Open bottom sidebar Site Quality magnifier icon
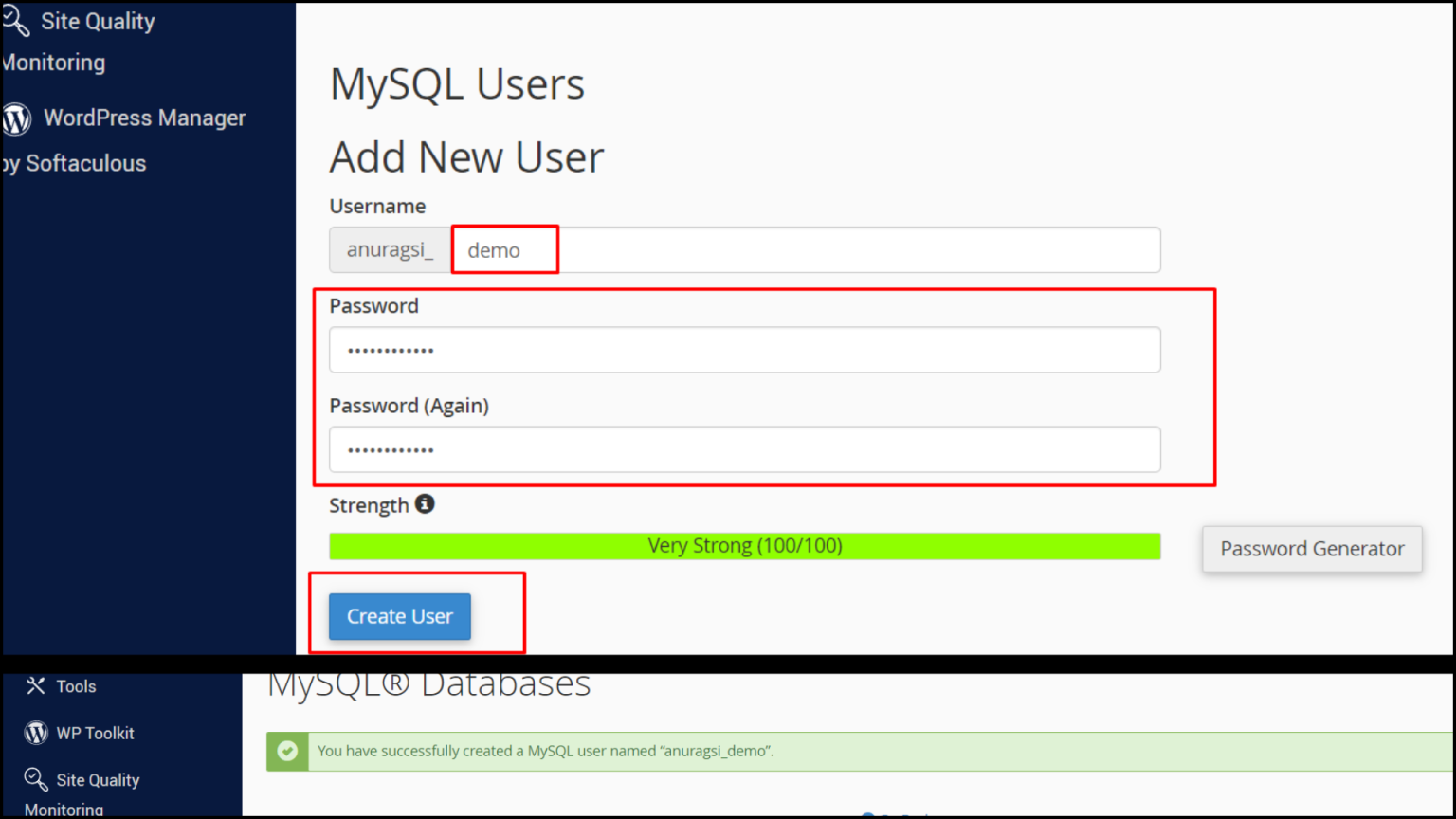 [x=36, y=779]
